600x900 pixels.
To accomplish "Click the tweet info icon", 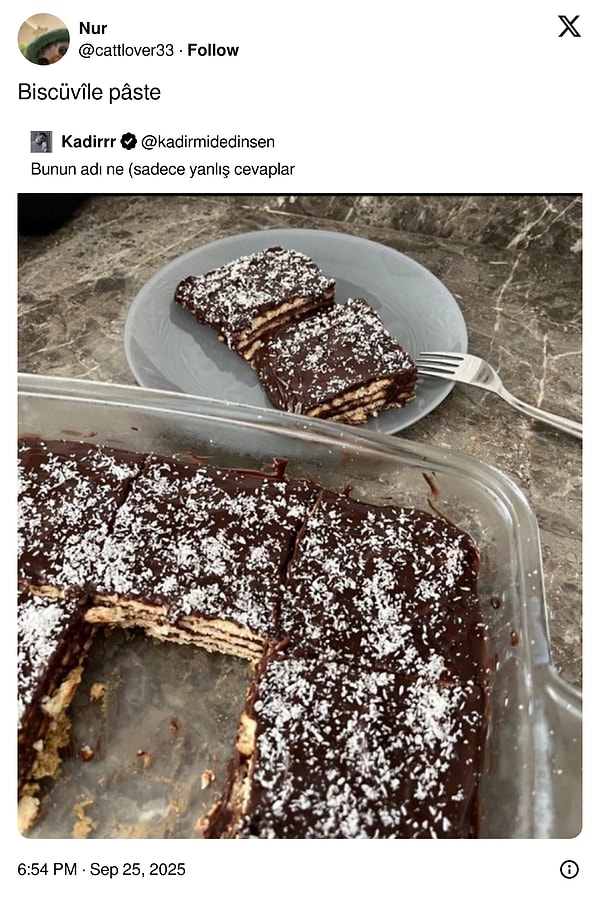I will coord(569,869).
